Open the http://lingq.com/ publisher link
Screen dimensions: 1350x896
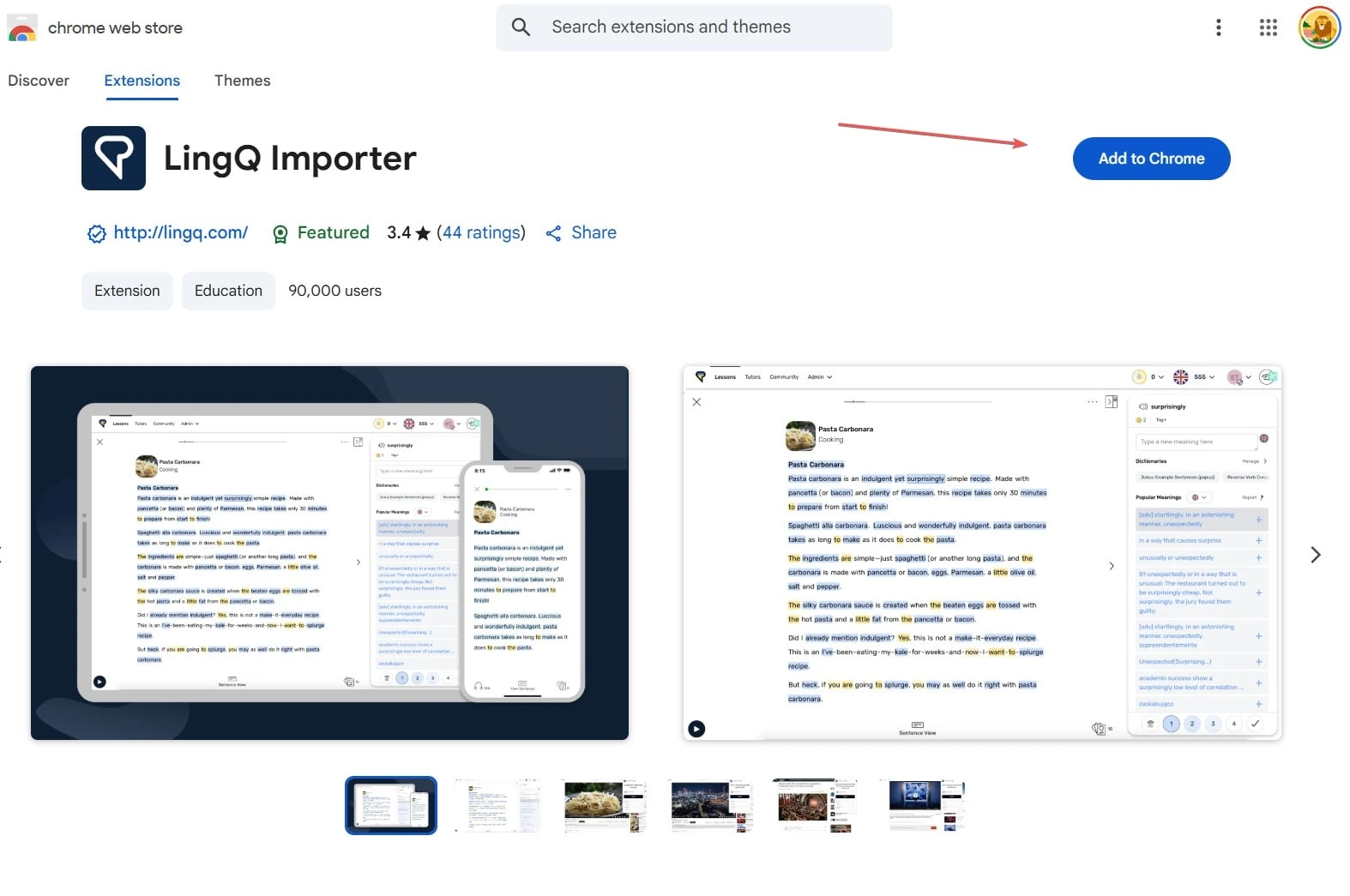pyautogui.click(x=181, y=232)
